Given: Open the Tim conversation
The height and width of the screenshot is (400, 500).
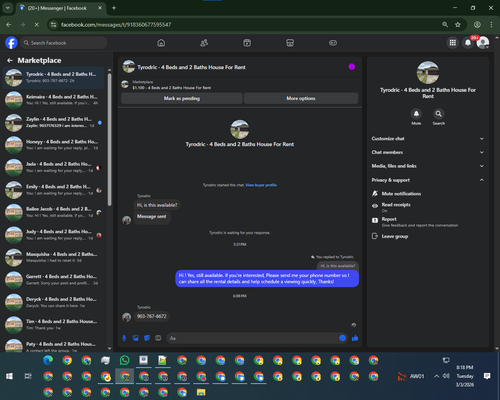Looking at the screenshot, I should [x=54, y=325].
